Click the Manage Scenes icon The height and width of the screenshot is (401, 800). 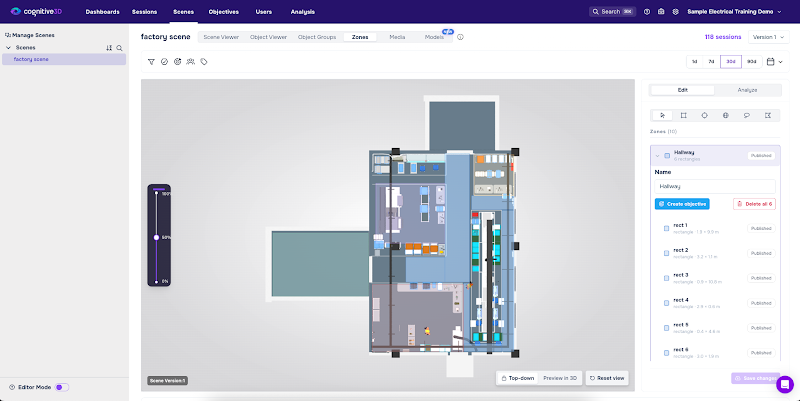(x=7, y=35)
